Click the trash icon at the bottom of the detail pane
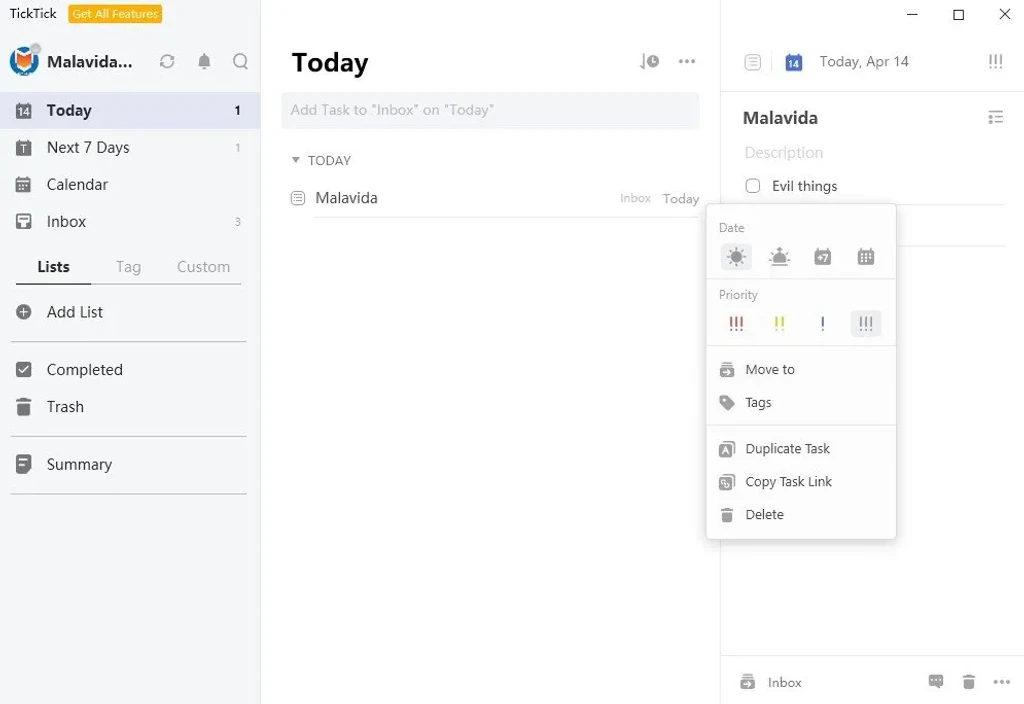 click(968, 682)
